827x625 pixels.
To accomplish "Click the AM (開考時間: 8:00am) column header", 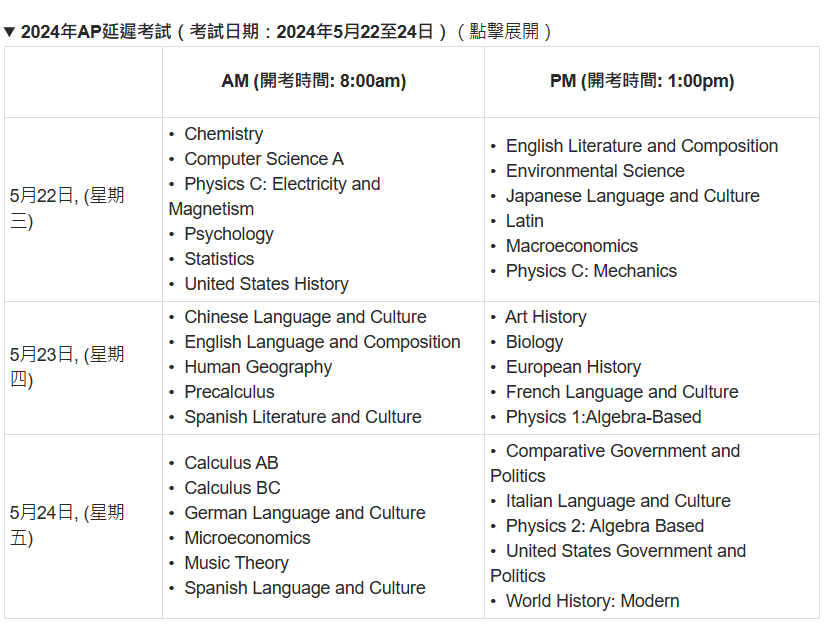I will (x=314, y=81).
